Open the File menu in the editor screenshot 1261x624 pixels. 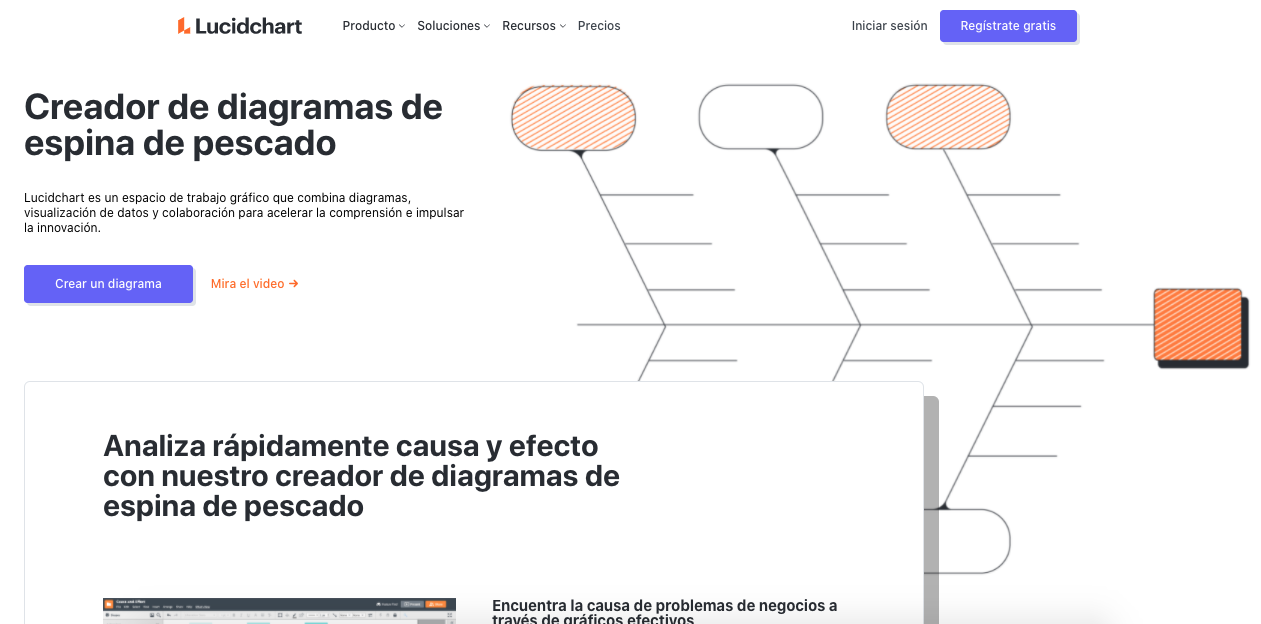pos(118,607)
